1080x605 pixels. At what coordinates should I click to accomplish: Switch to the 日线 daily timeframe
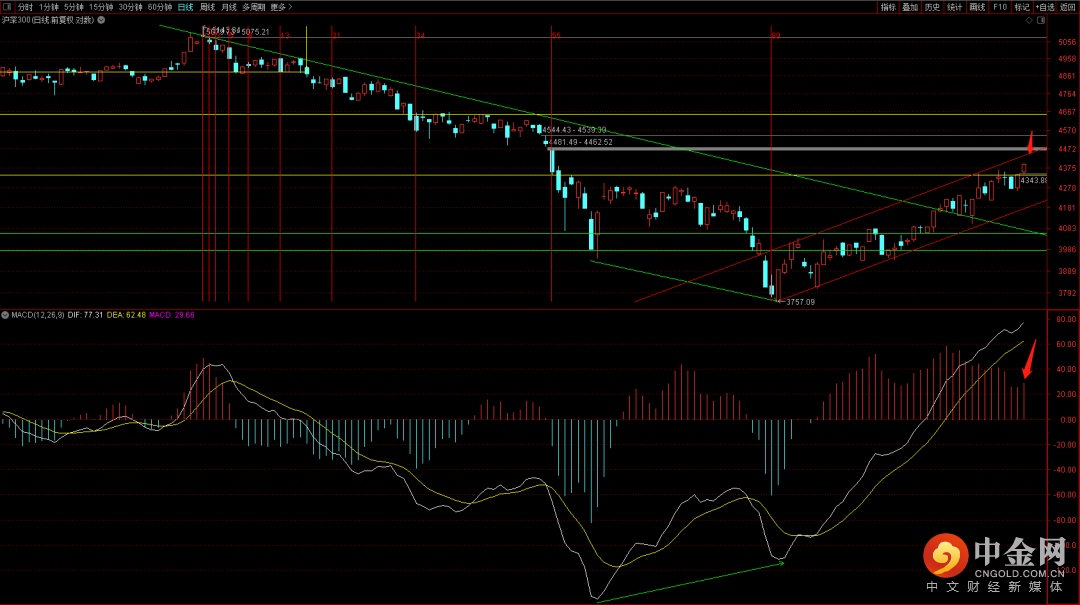[186, 7]
